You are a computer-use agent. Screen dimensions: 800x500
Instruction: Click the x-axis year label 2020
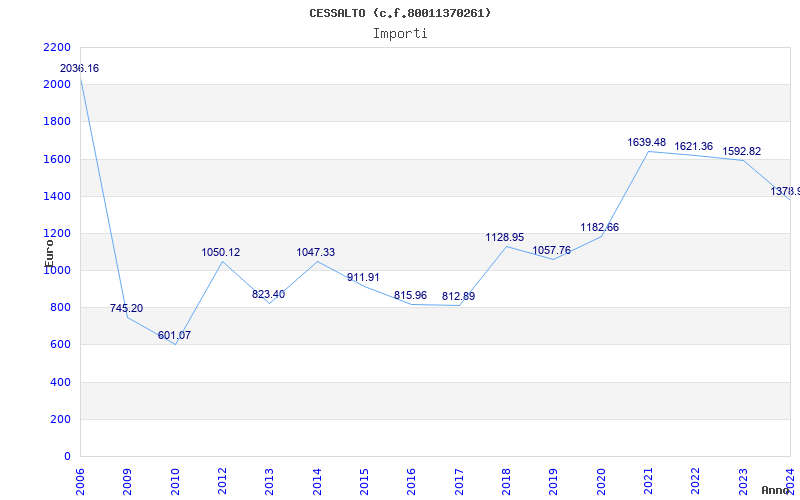601,482
